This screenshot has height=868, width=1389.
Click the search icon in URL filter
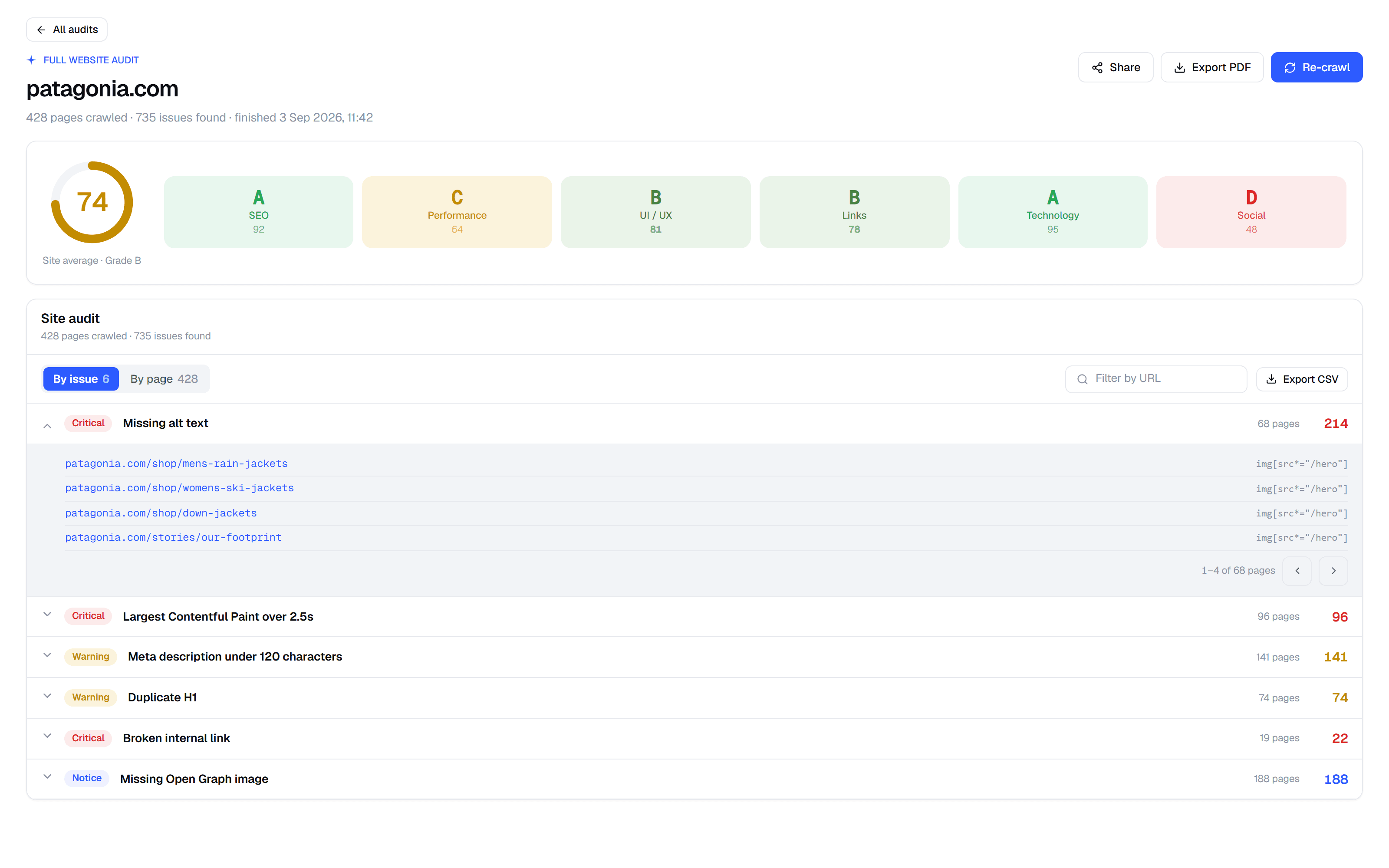click(x=1082, y=379)
